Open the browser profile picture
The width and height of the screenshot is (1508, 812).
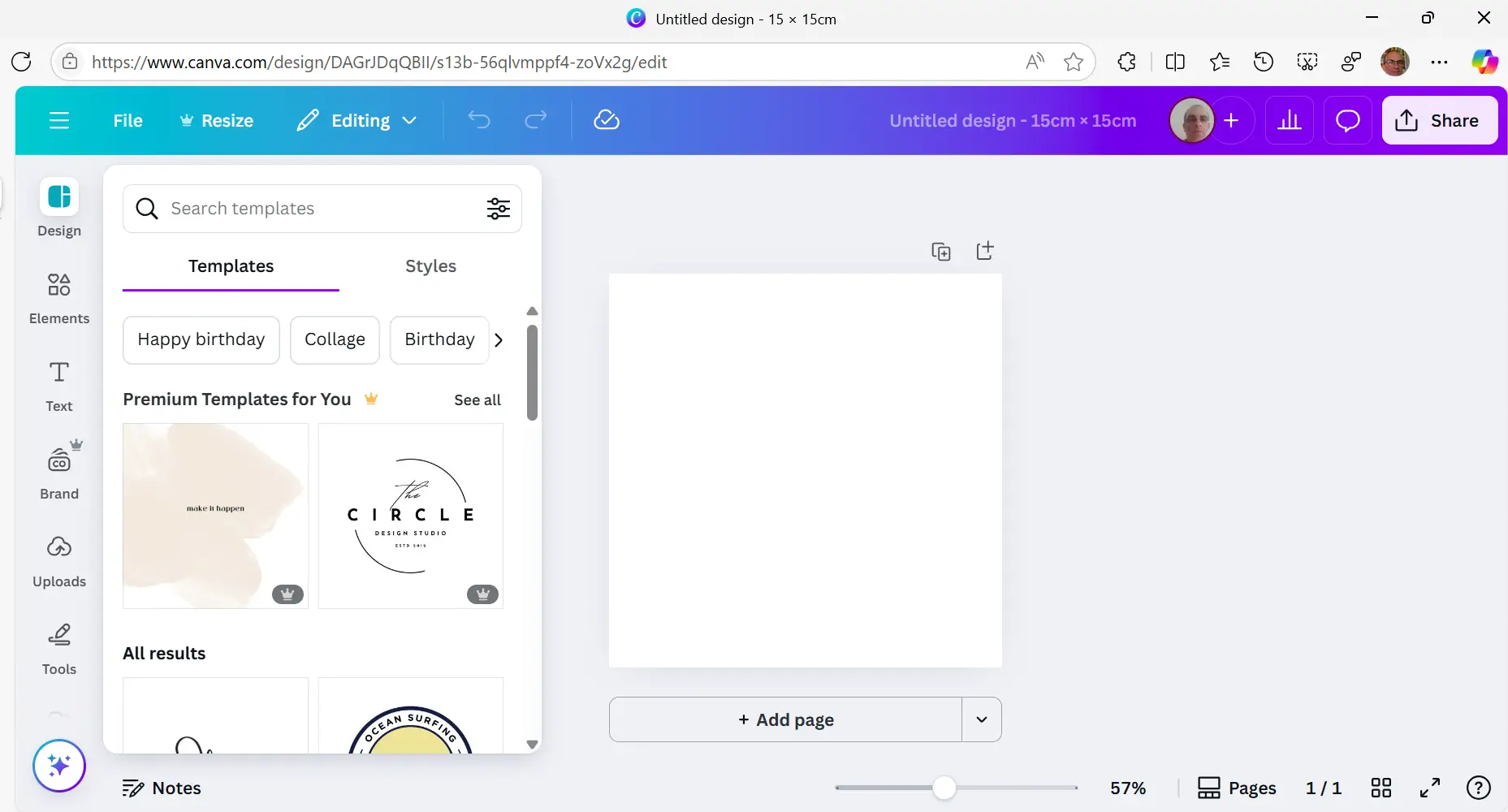coord(1395,62)
